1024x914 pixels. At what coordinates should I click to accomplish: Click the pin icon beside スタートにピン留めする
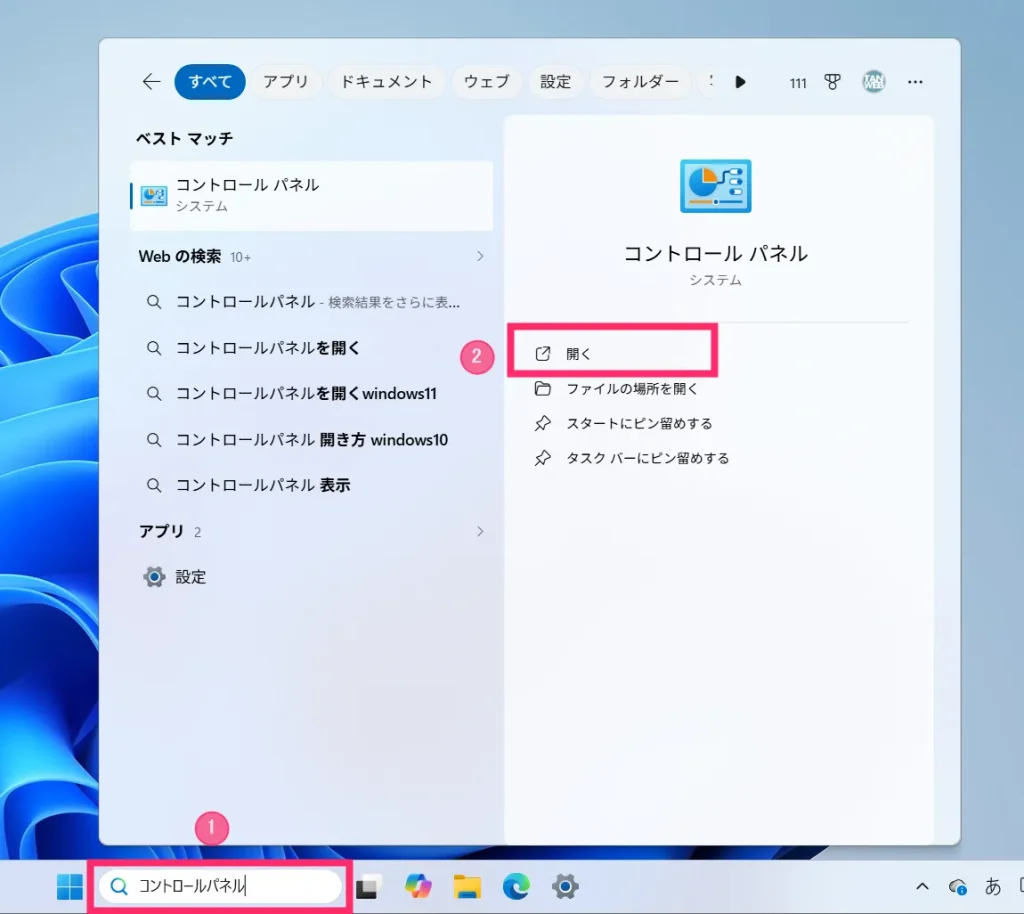click(543, 424)
